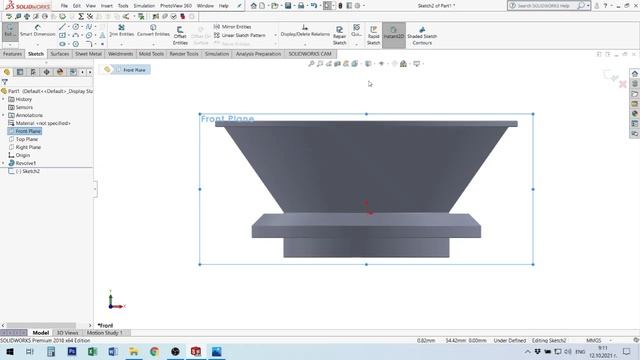Open the DimXpertManager tab
Viewport: 640px width, 360px height.
(x=47, y=72)
